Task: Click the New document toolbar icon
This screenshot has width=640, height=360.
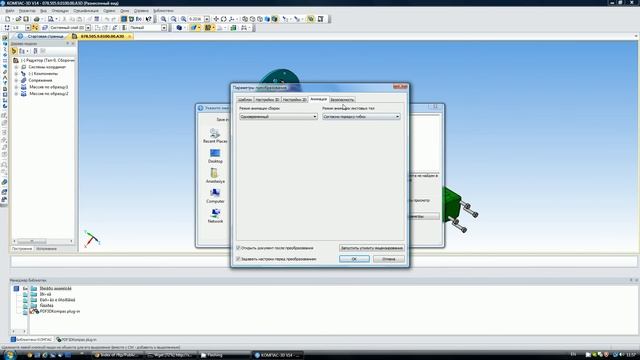Action: coord(7,19)
